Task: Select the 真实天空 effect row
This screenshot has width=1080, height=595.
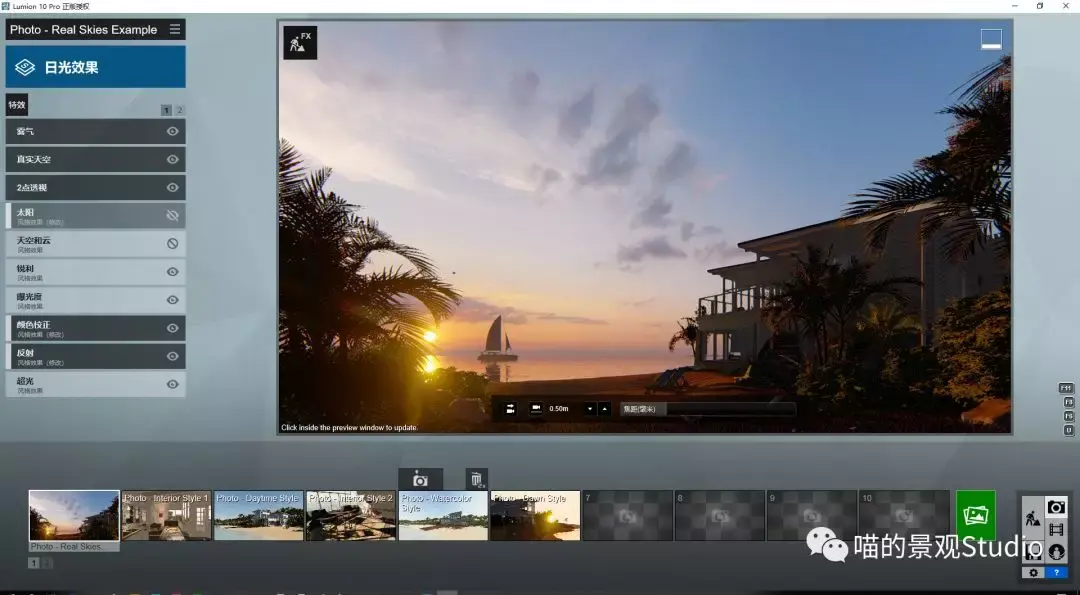Action: (96, 159)
